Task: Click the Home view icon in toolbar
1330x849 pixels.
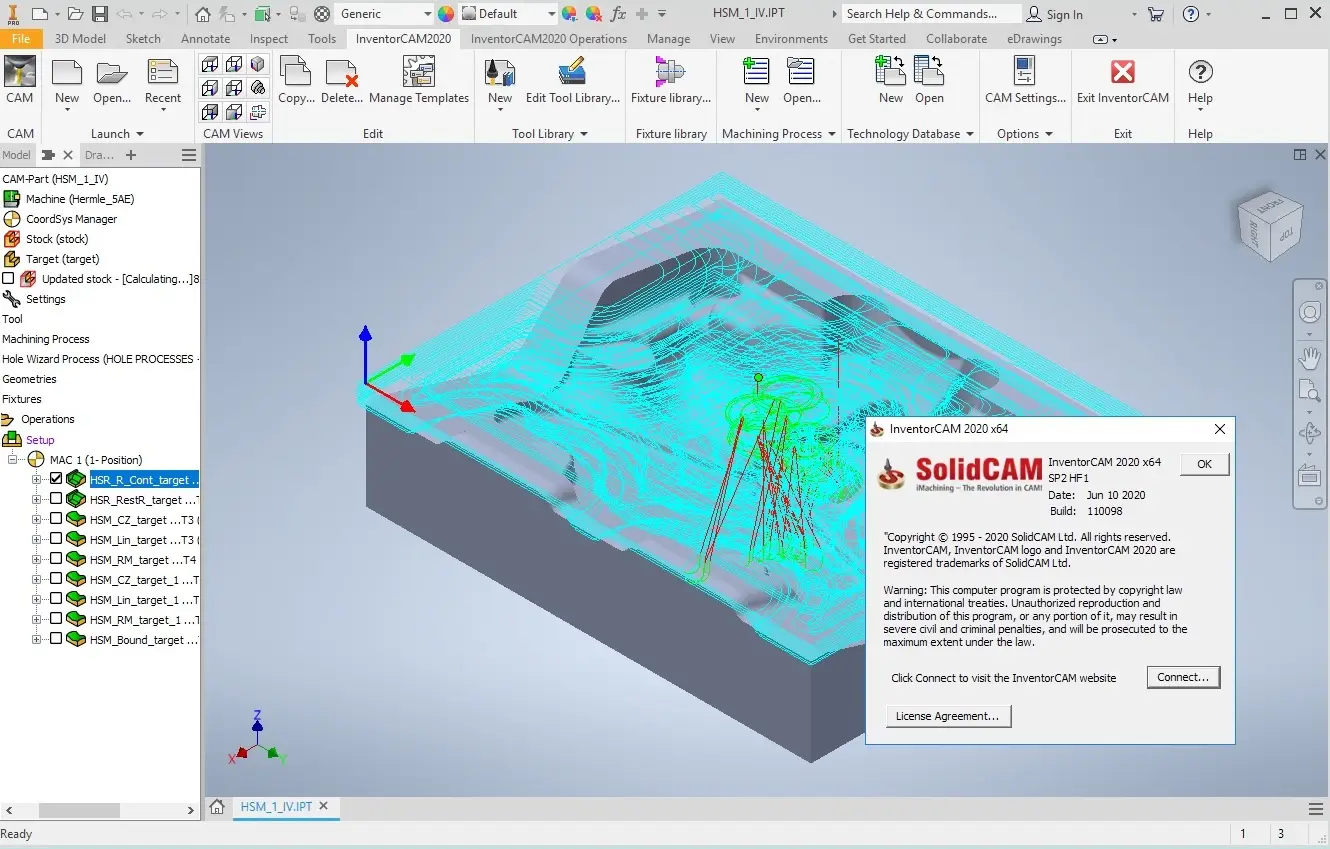Action: (203, 14)
